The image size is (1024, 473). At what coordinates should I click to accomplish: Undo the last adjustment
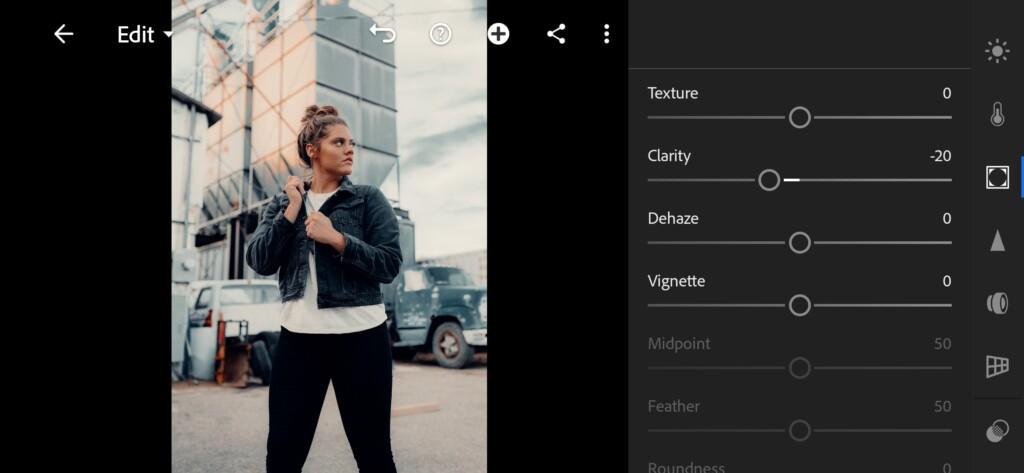click(x=382, y=33)
